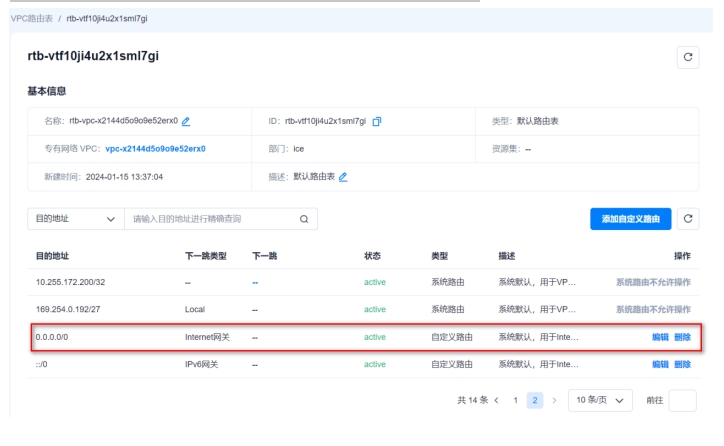Go to previous page arrow
724x446 pixels.
pos(497,400)
